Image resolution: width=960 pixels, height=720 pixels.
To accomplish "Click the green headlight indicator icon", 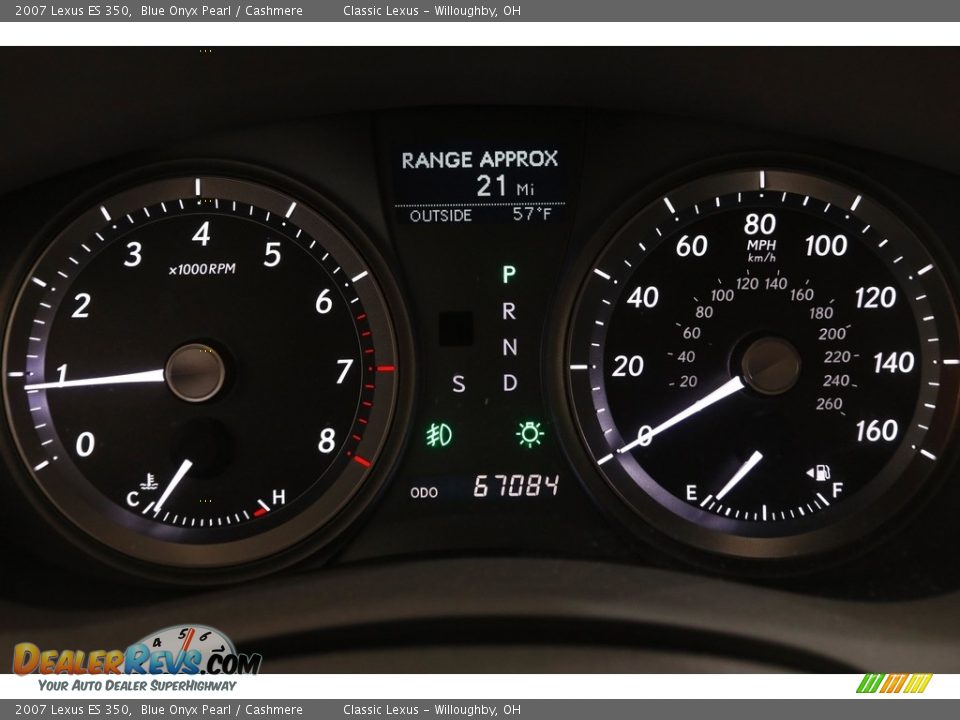I will click(x=530, y=434).
